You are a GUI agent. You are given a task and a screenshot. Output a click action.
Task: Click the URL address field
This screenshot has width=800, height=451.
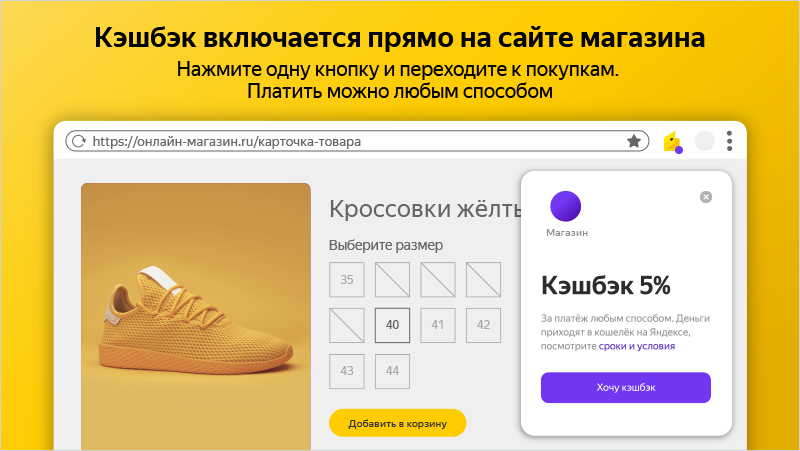357,141
